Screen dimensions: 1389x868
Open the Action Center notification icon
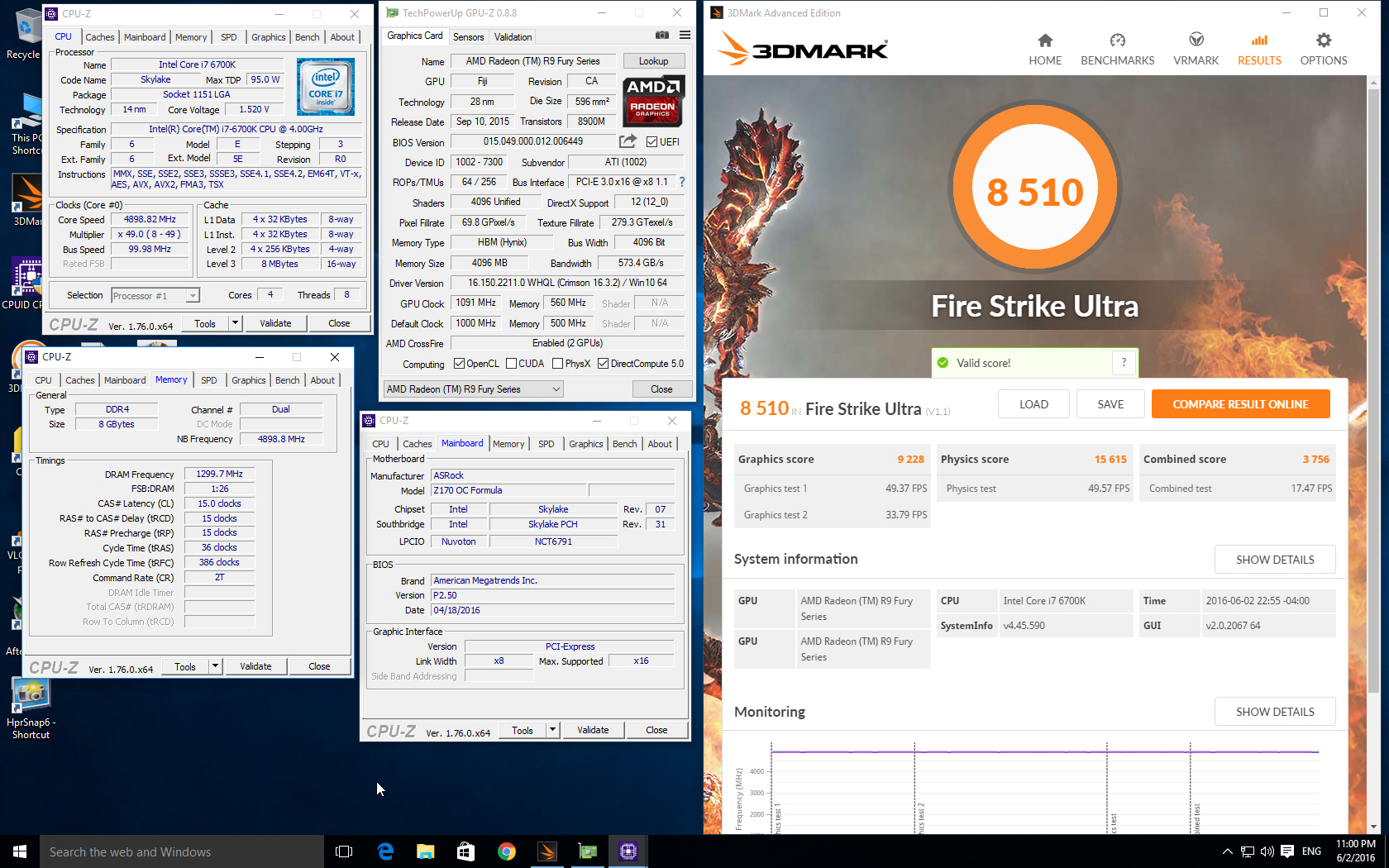pyautogui.click(x=1287, y=851)
